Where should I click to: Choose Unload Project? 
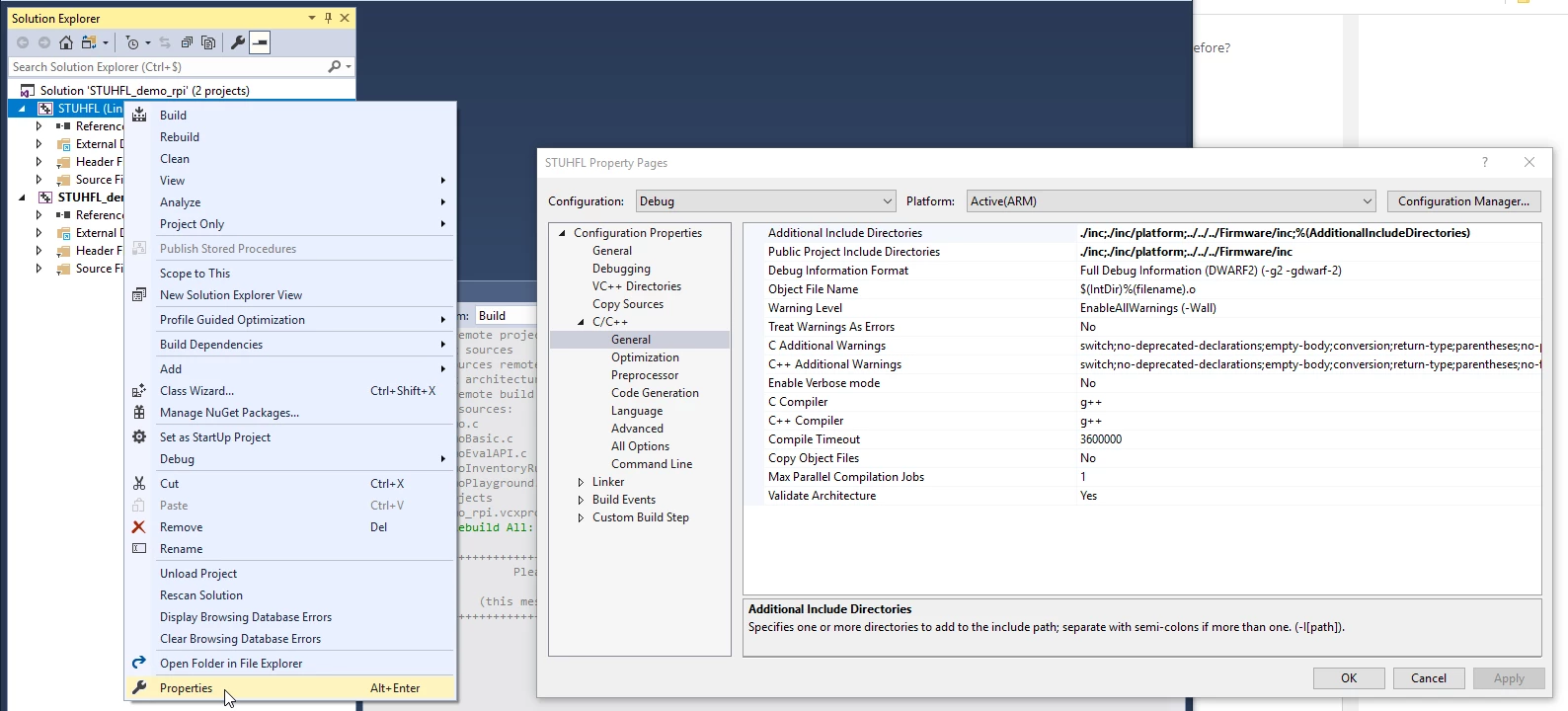tap(290, 574)
